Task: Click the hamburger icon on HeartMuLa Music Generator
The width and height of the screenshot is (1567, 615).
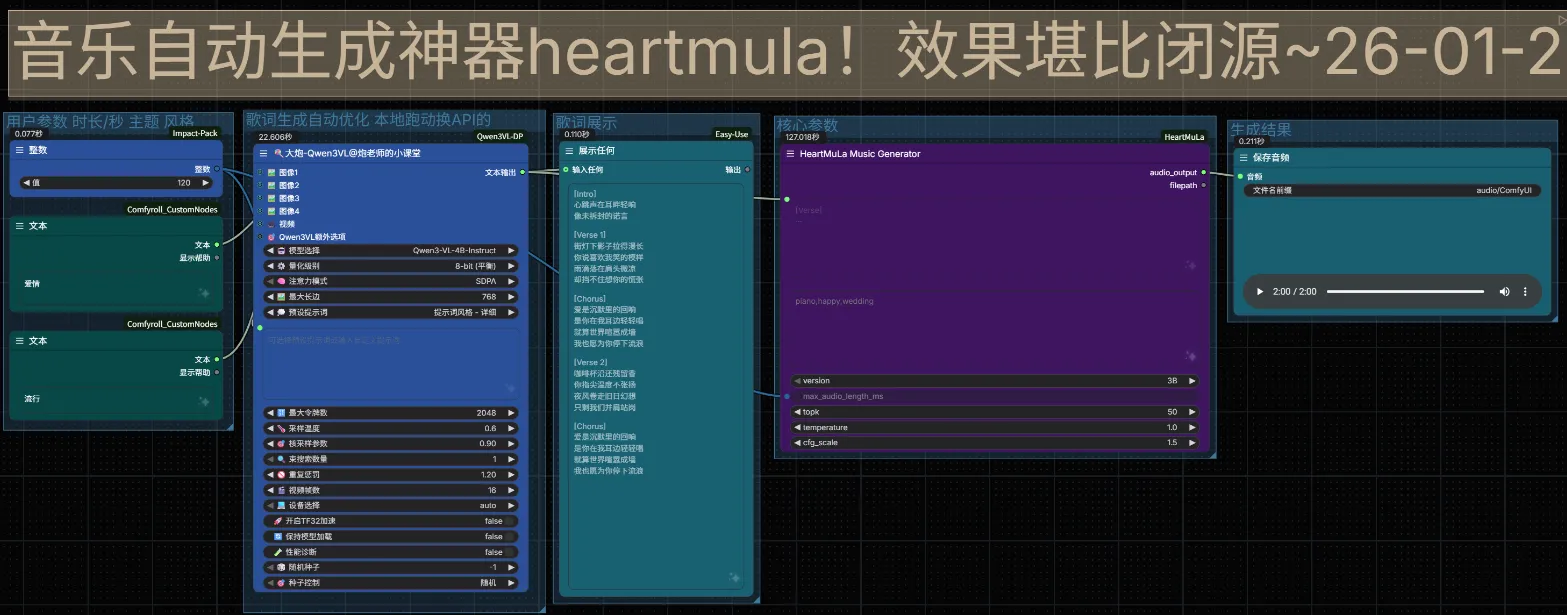Action: [790, 153]
